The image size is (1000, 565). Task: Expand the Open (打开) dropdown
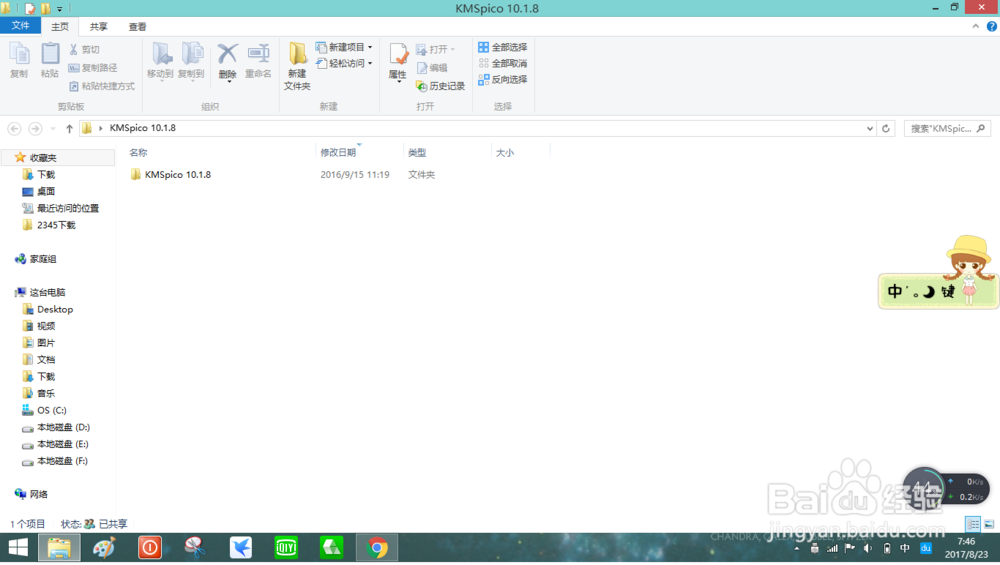(x=453, y=49)
